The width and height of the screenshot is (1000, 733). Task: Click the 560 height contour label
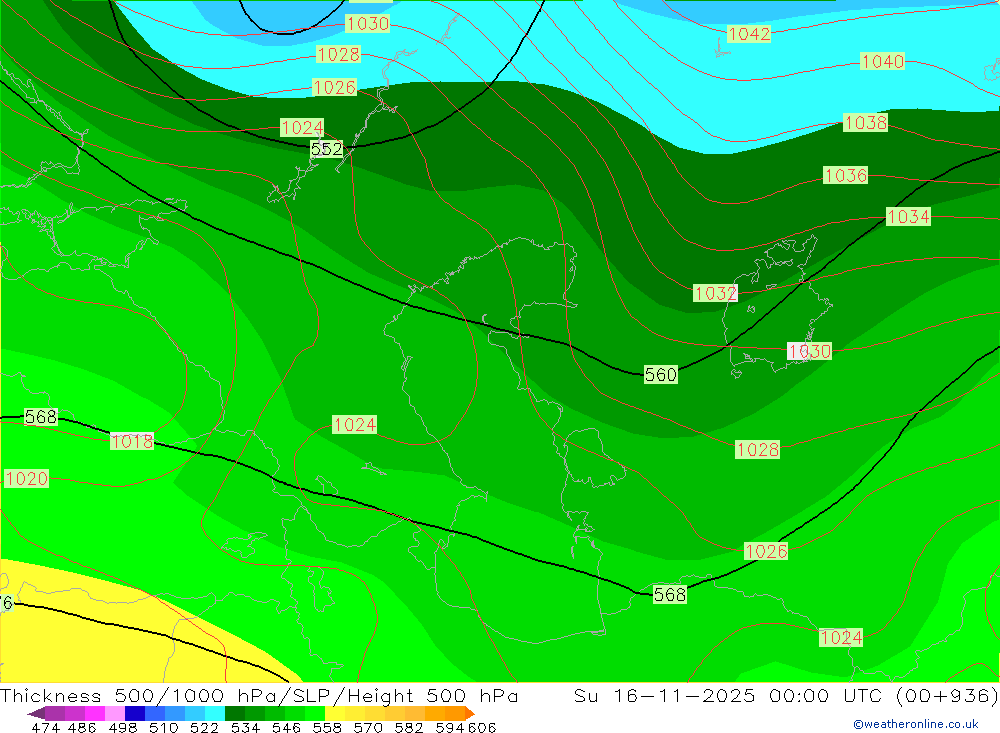pos(661,374)
